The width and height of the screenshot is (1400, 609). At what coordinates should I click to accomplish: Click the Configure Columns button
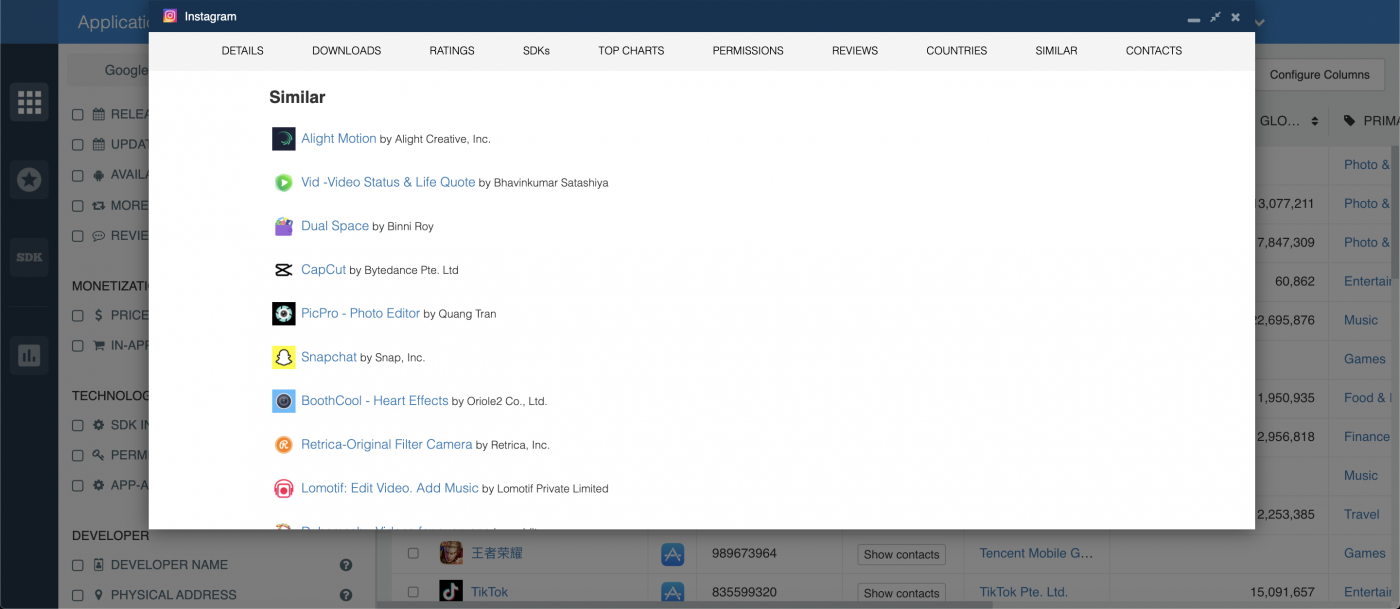click(x=1320, y=74)
